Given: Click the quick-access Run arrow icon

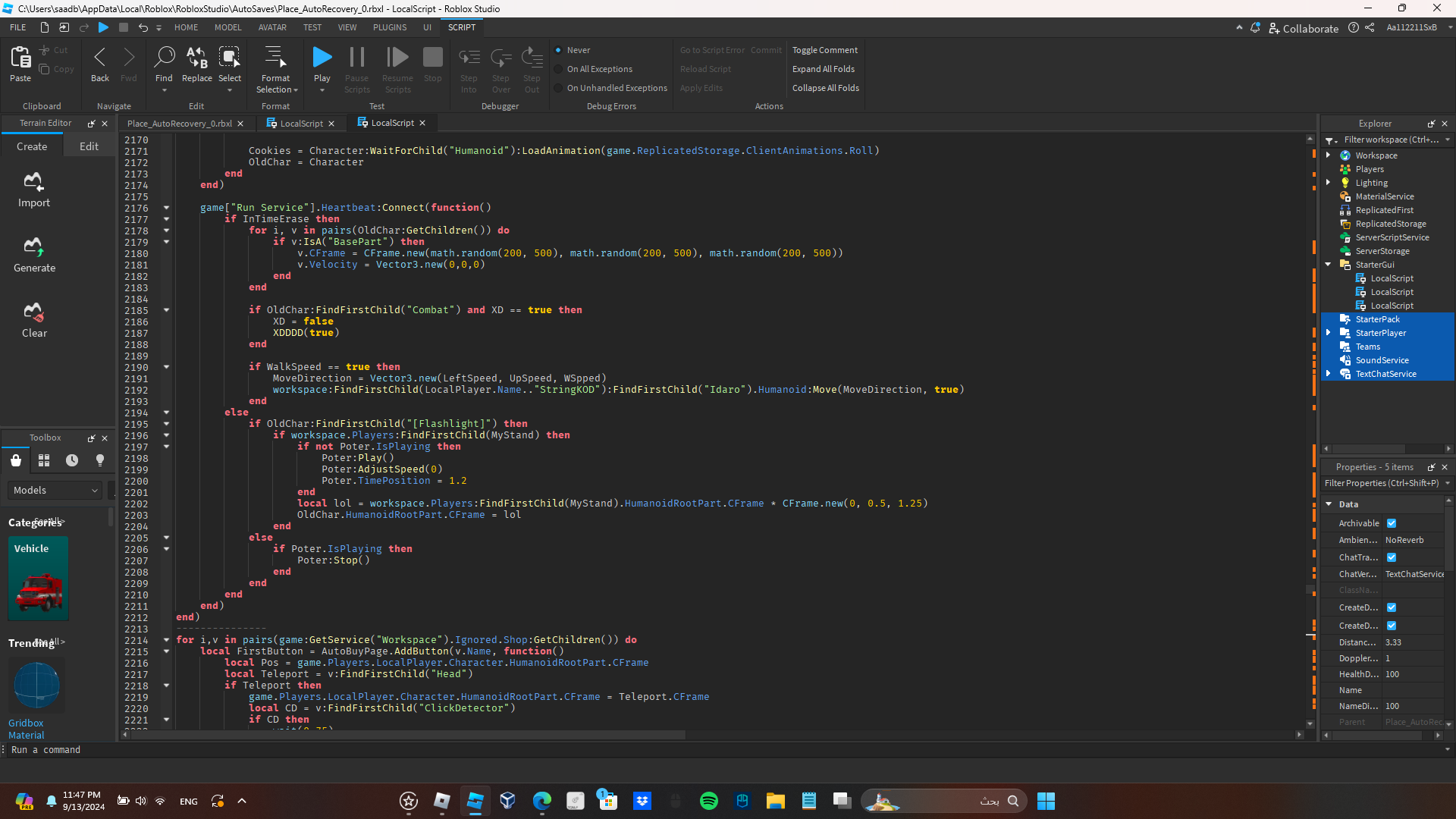Looking at the screenshot, I should click(104, 27).
